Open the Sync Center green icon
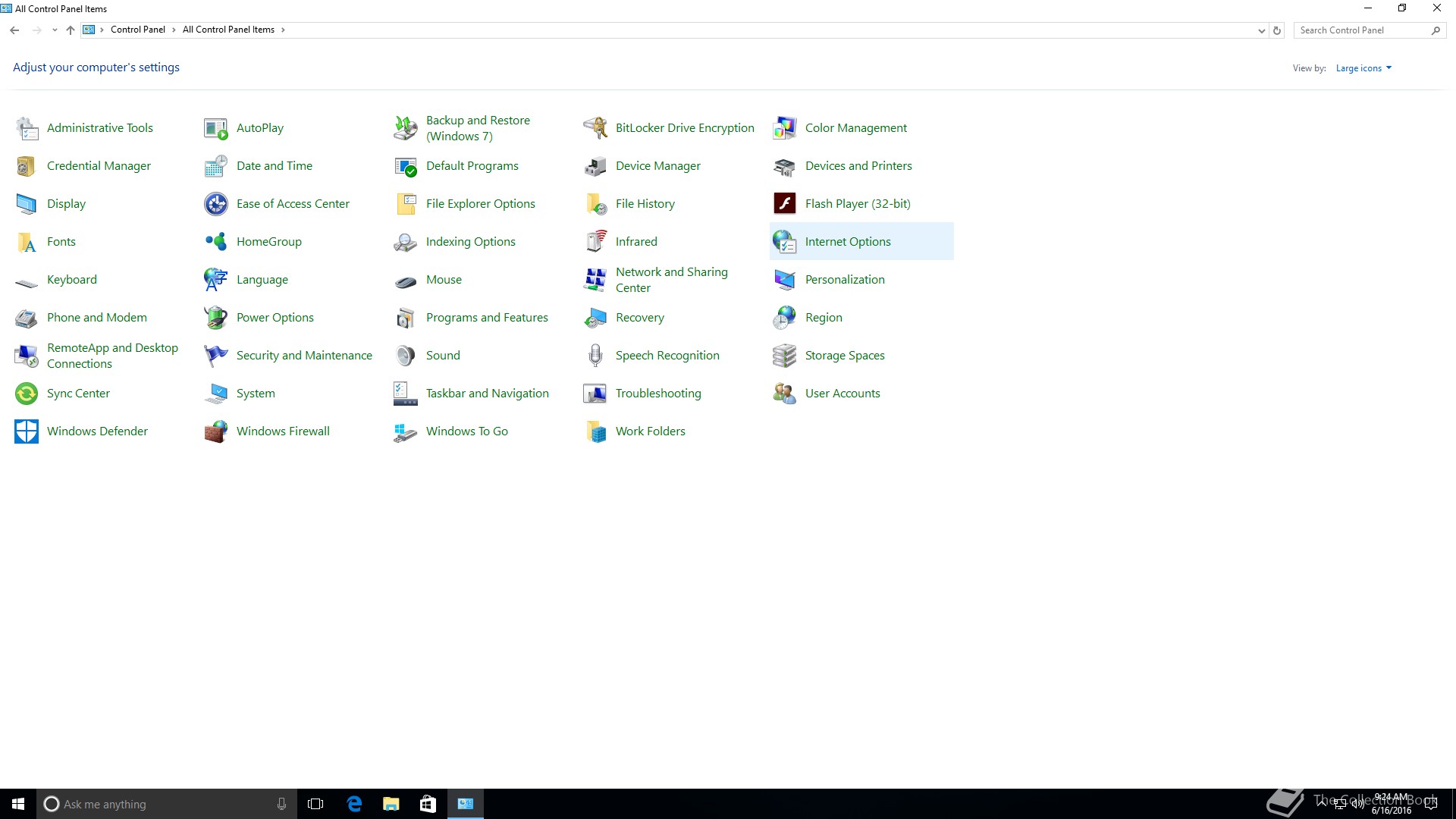 coord(27,394)
